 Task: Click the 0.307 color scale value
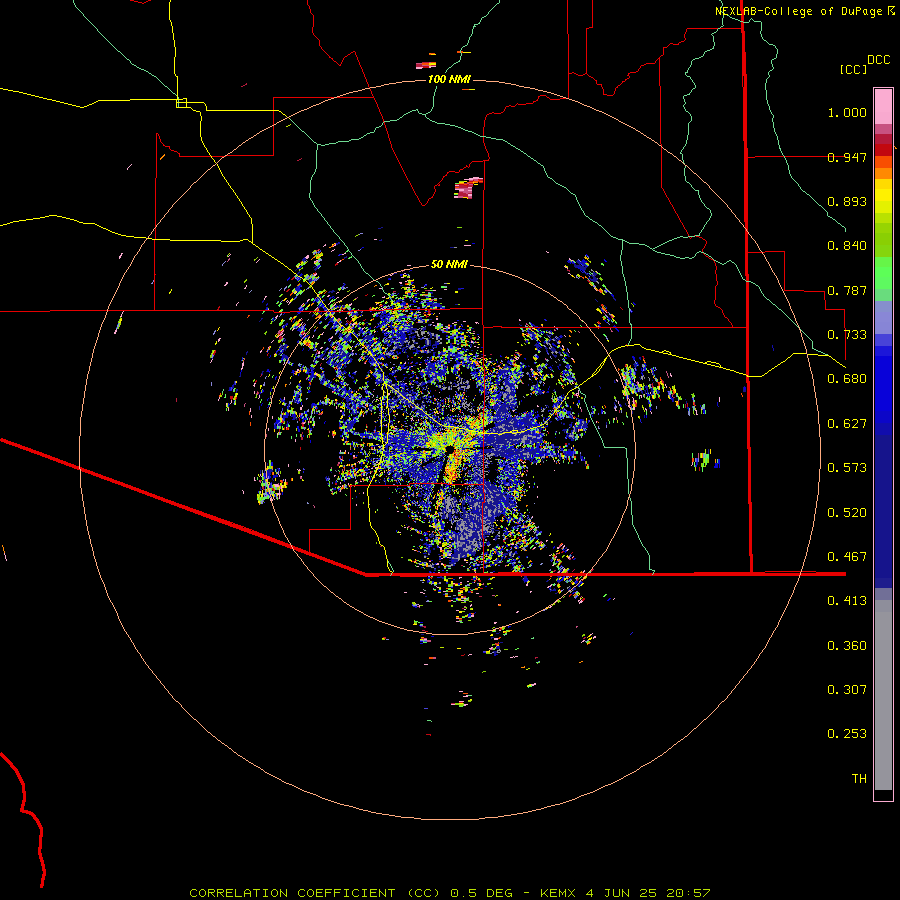pos(847,690)
